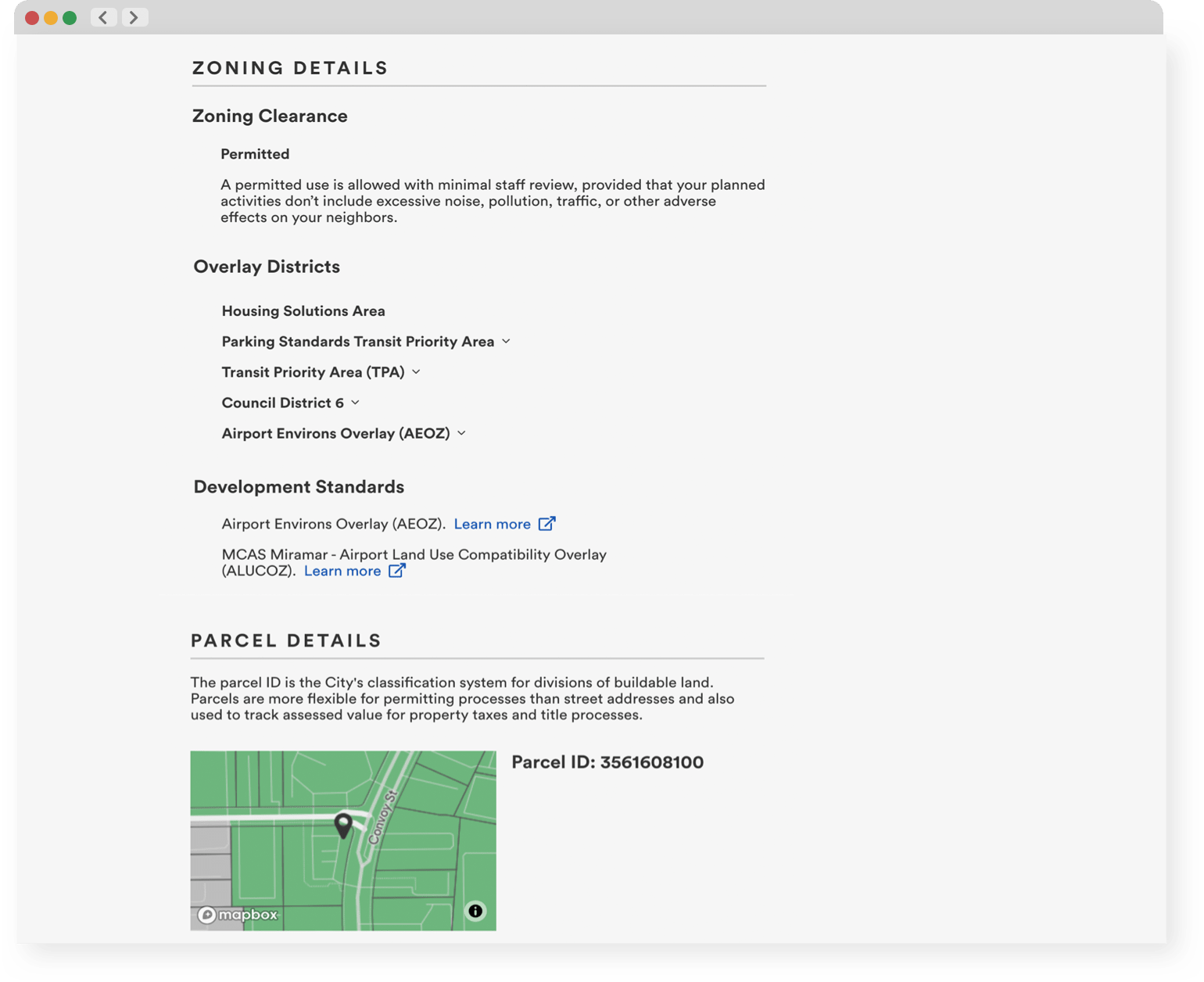The width and height of the screenshot is (1204, 982).
Task: Click the Overlay Districts heading
Action: click(x=267, y=267)
